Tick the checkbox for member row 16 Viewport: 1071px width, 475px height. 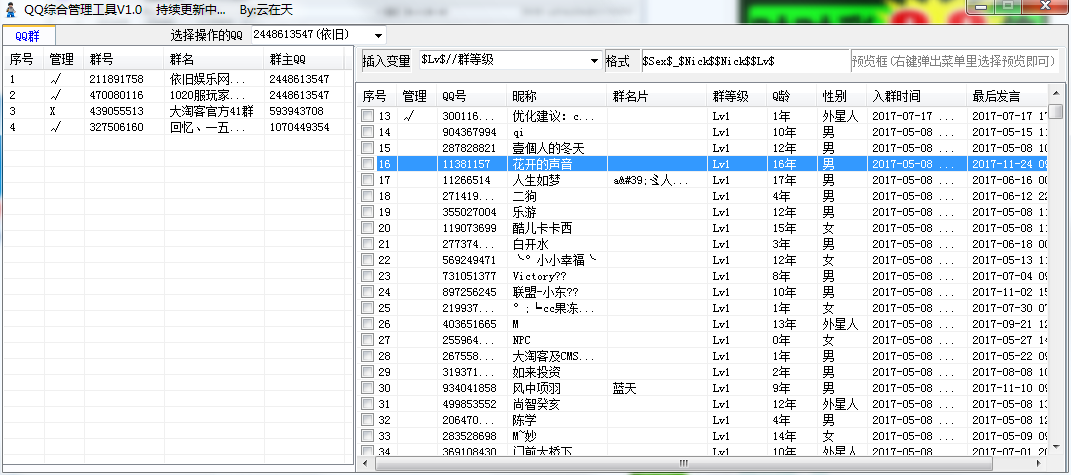coord(369,164)
